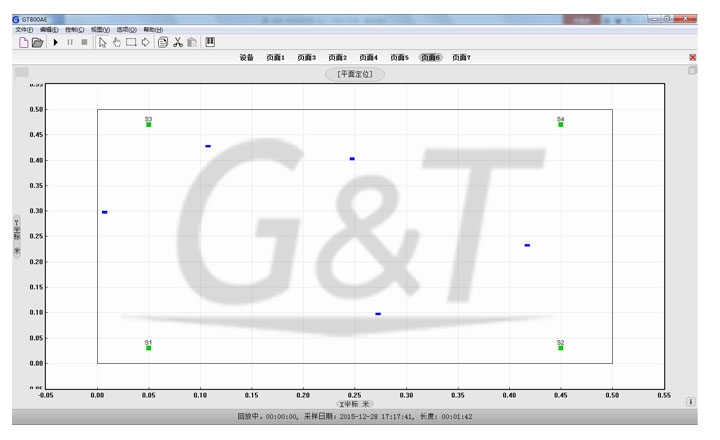Click the blue event point nearest sensor S3
Image resolution: width=720 pixels, height=440 pixels.
pyautogui.click(x=208, y=146)
